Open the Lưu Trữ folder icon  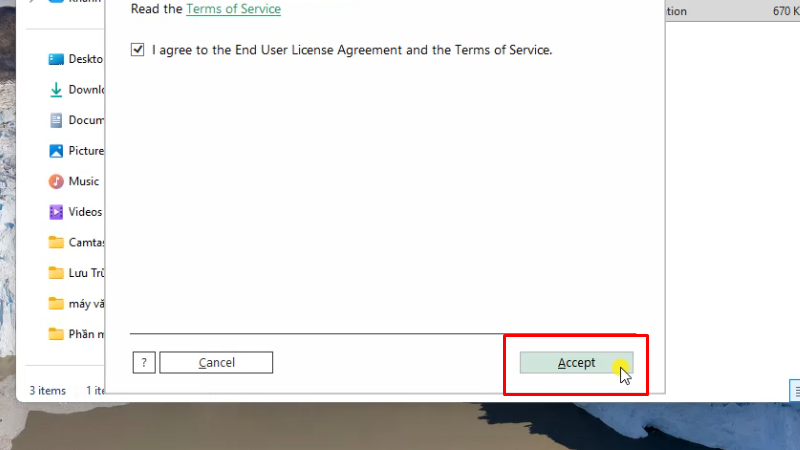tap(56, 273)
